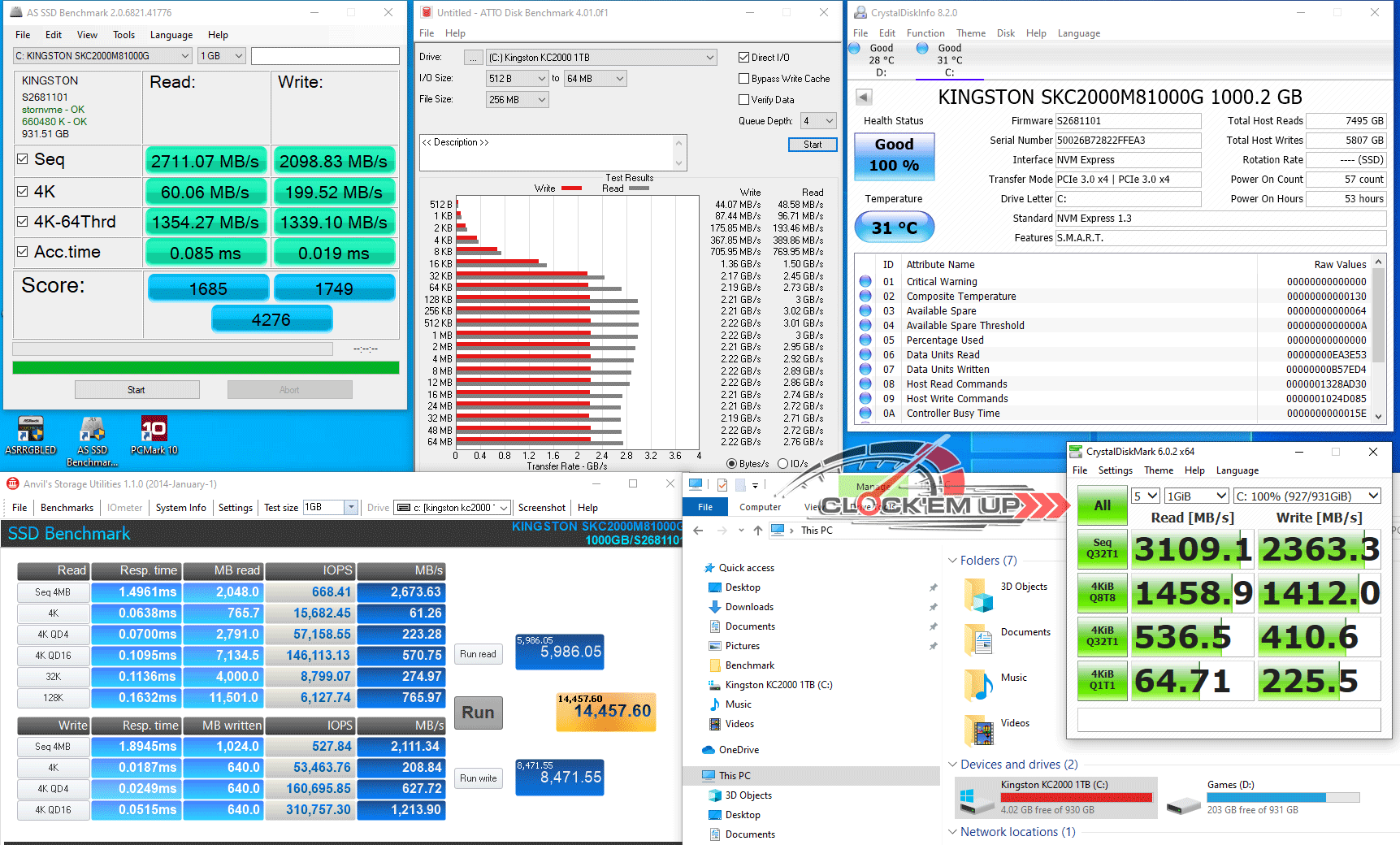
Task: Open the 3D Objects folder icon
Action: [x=979, y=596]
